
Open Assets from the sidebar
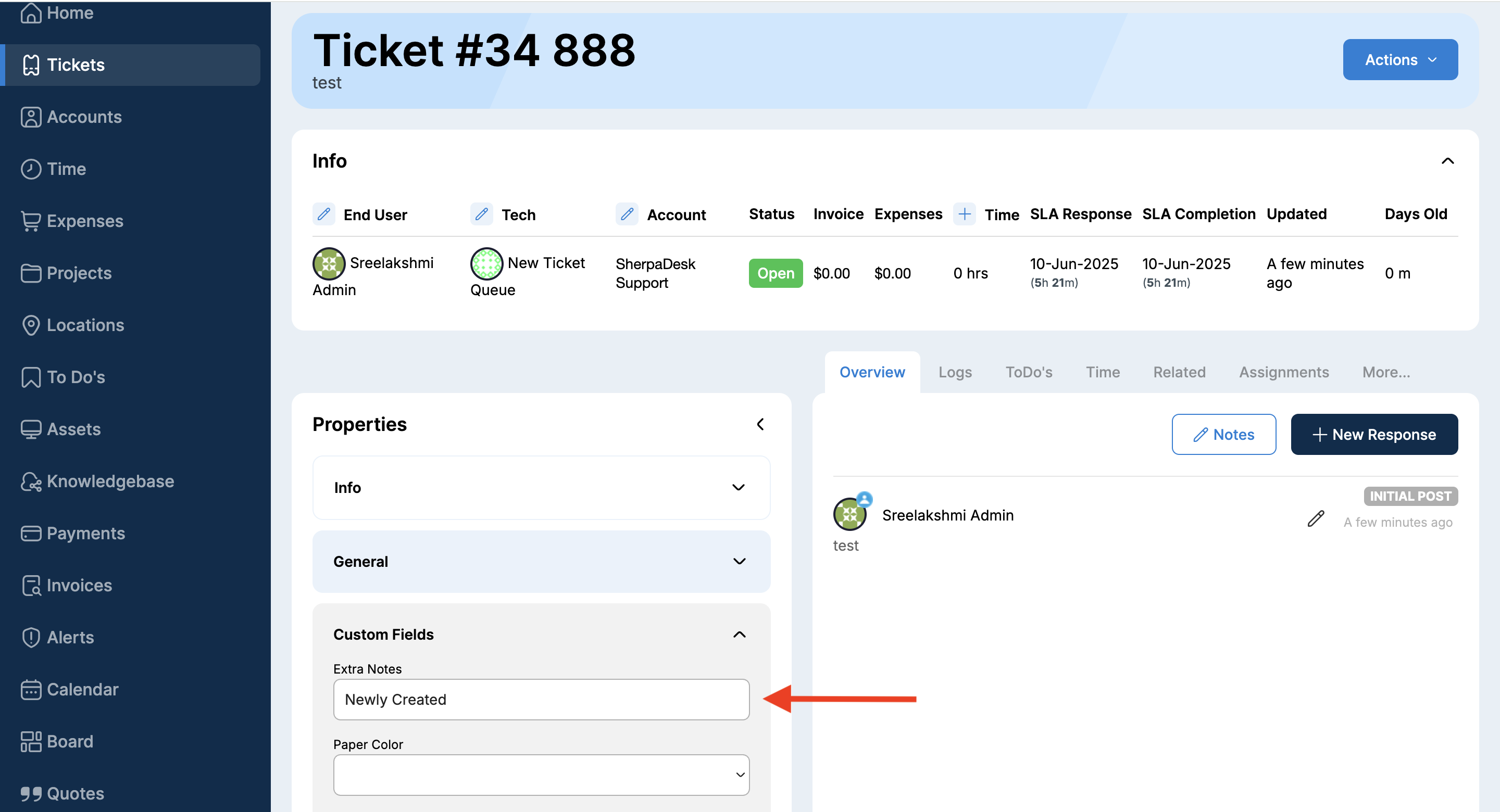(x=73, y=429)
